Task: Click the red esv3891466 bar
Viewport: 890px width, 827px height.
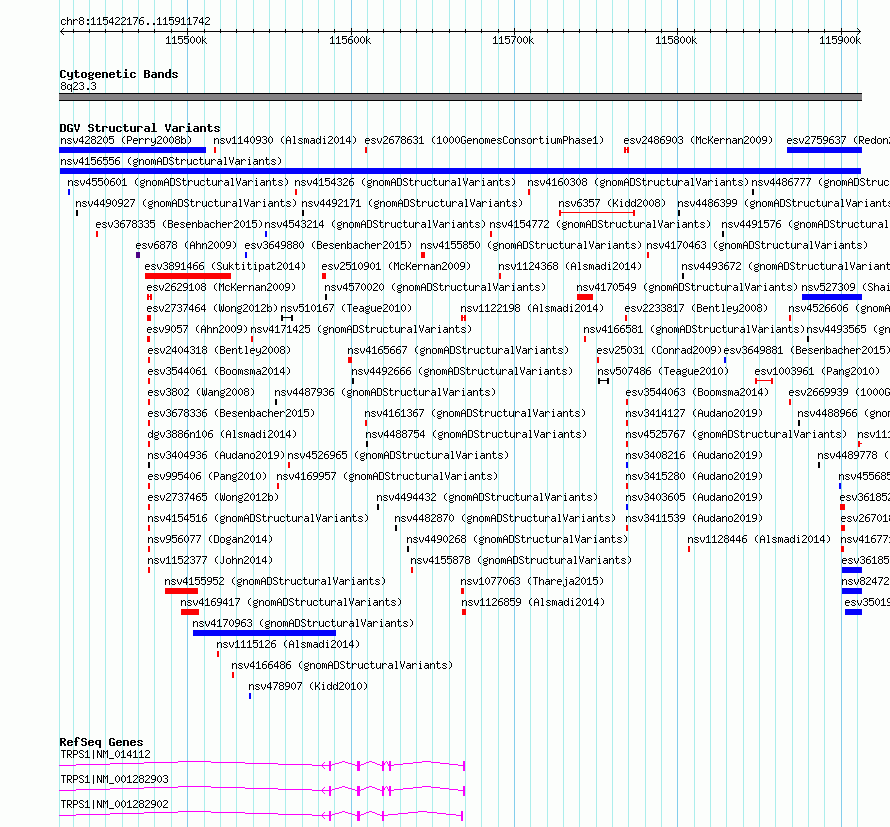Action: [188, 276]
